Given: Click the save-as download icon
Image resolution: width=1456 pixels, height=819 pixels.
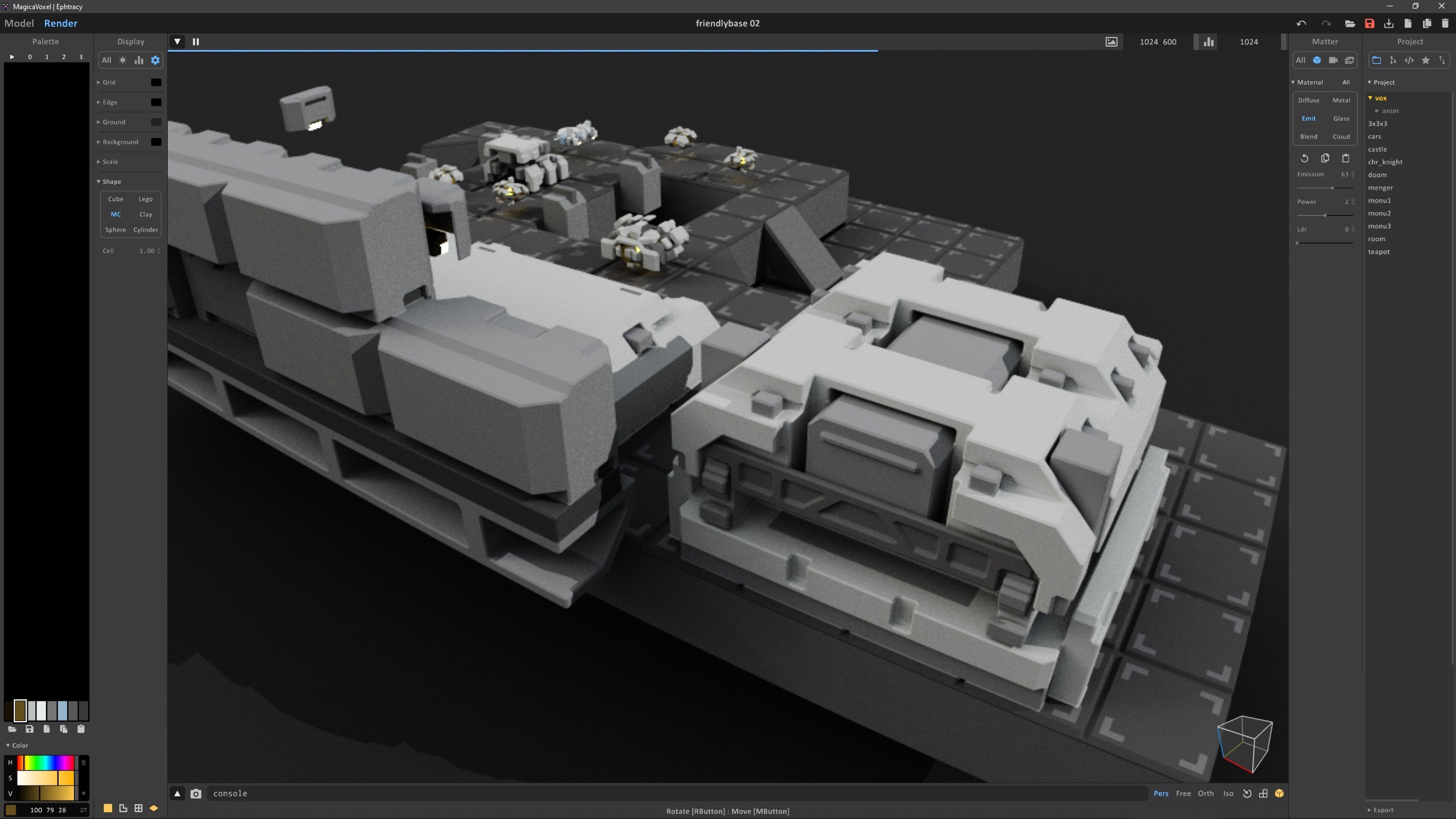Looking at the screenshot, I should coord(1389,23).
